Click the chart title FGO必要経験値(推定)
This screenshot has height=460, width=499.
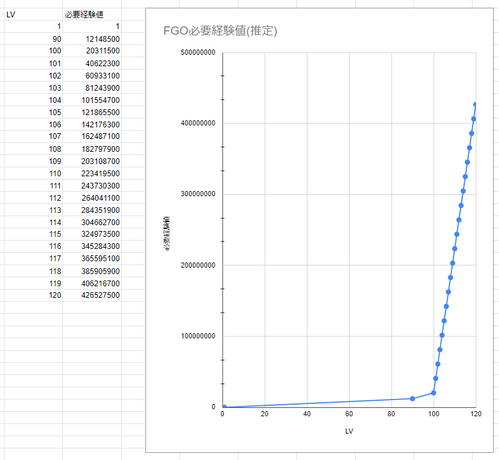tap(220, 31)
